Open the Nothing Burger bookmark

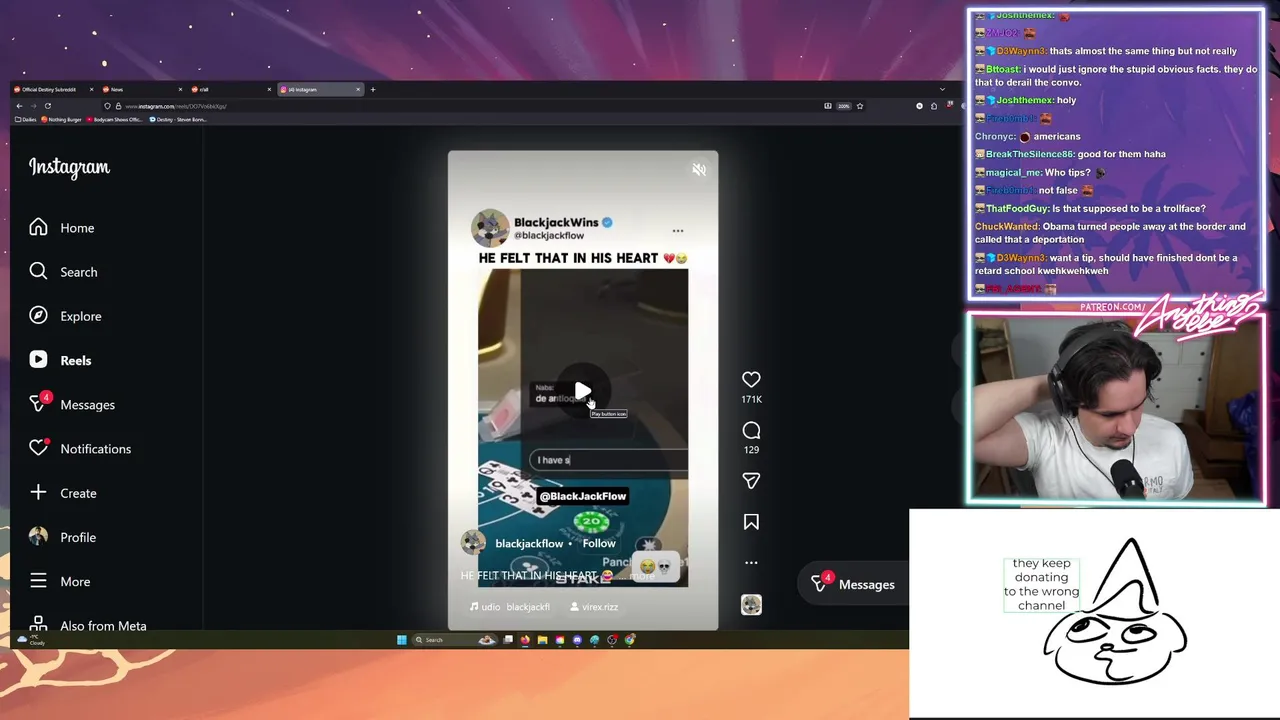[63, 119]
